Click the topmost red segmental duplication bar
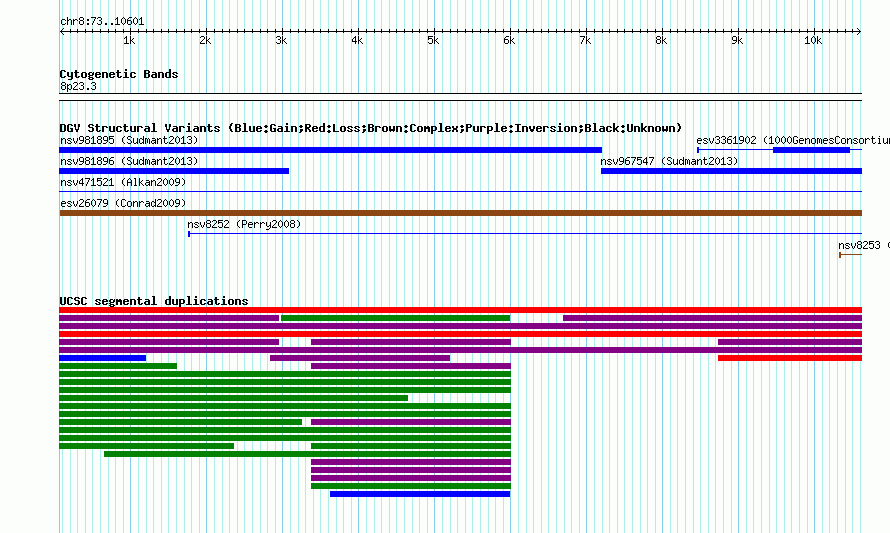 pyautogui.click(x=461, y=310)
